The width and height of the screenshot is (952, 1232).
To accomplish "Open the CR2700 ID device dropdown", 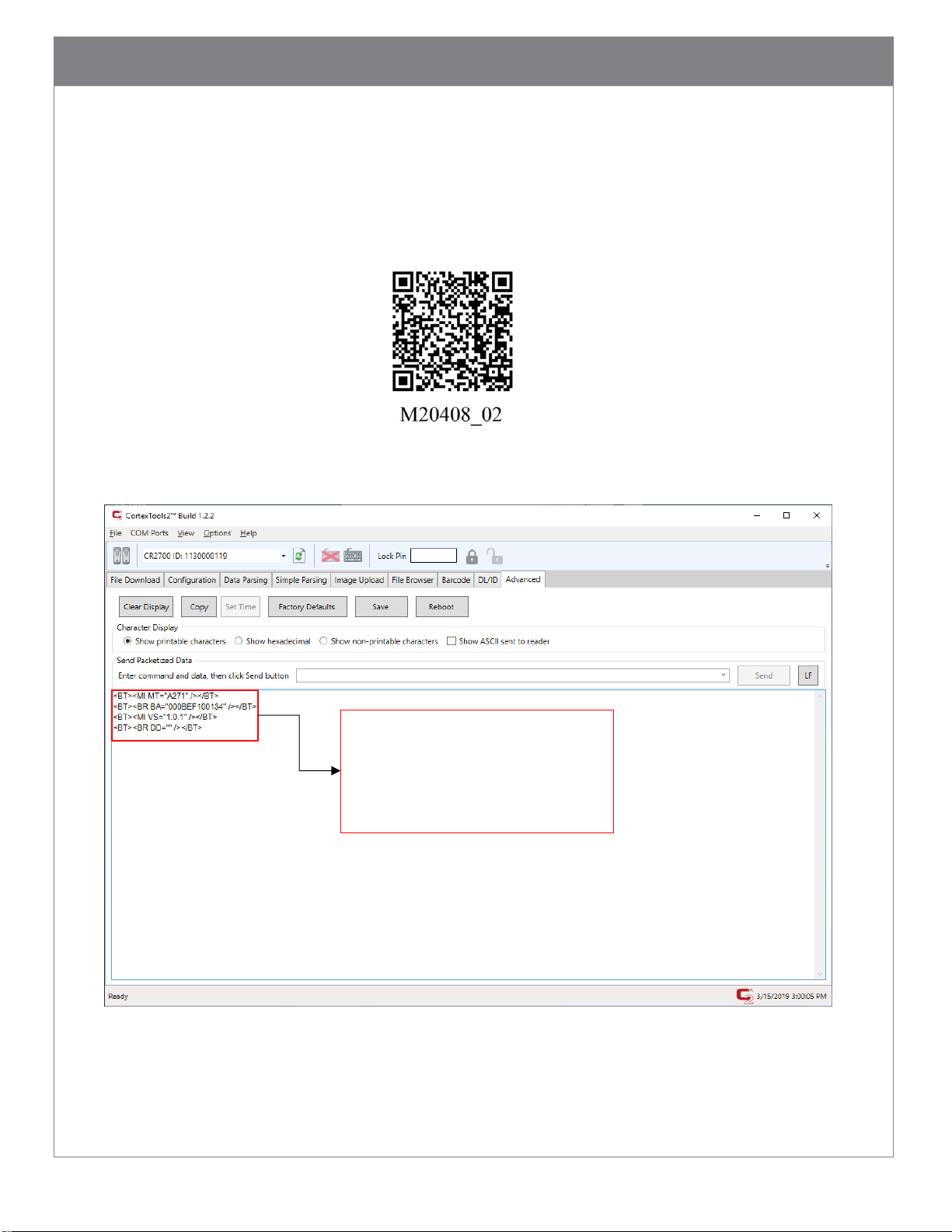I will (x=284, y=556).
